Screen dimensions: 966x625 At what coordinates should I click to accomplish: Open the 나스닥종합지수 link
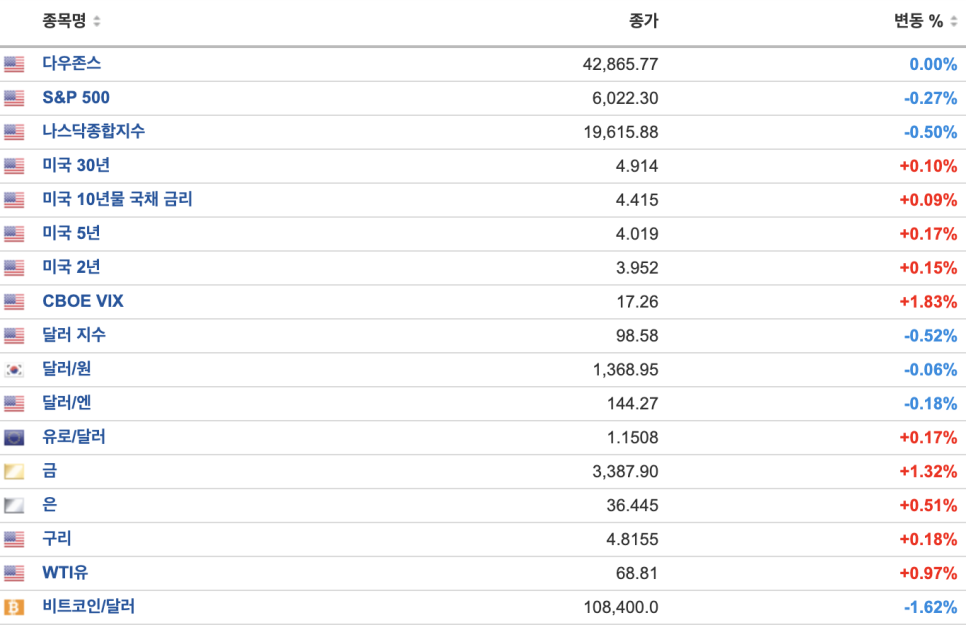(x=94, y=131)
